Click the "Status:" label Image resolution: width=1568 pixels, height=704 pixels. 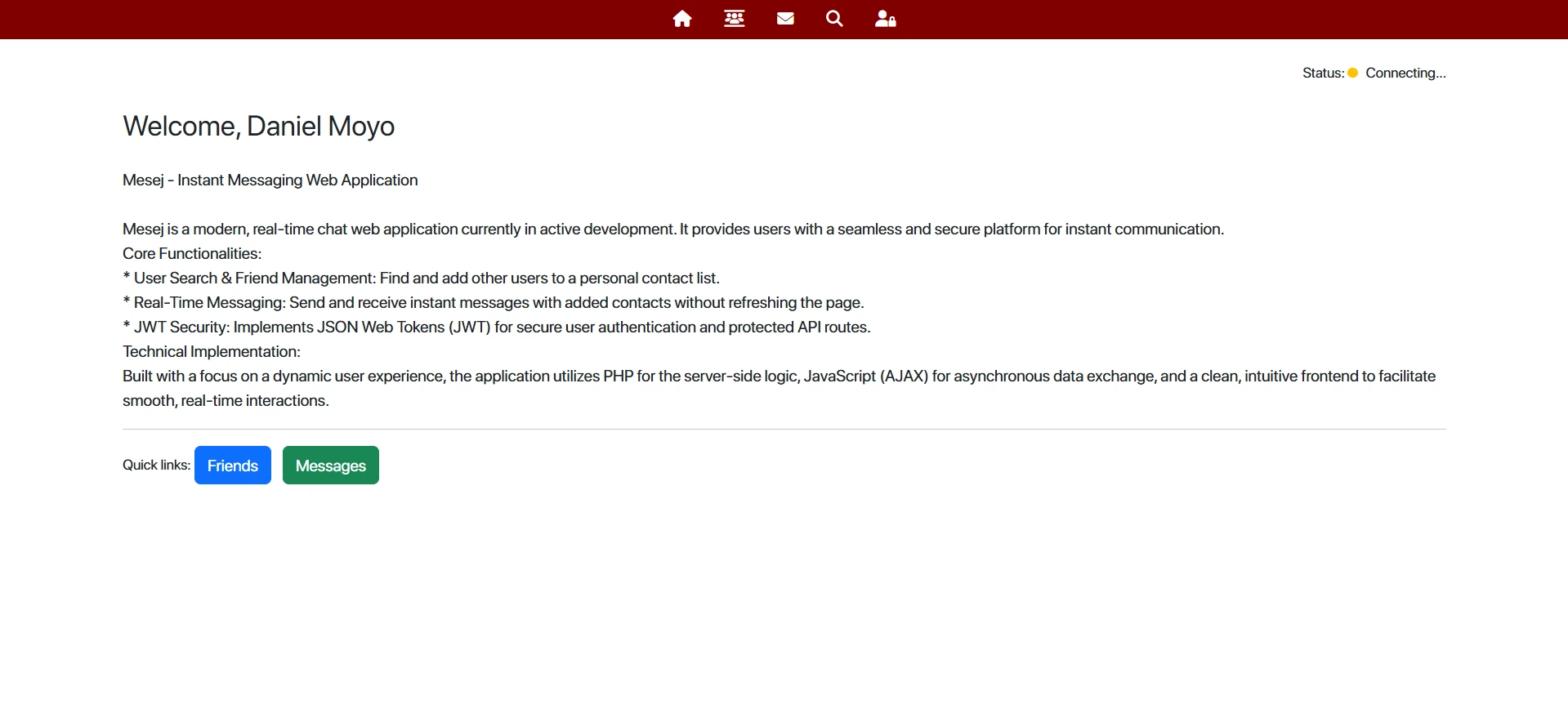[x=1322, y=73]
